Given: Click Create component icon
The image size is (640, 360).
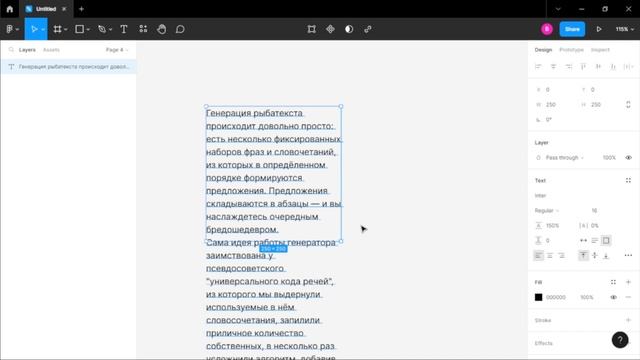Looking at the screenshot, I should click(330, 29).
